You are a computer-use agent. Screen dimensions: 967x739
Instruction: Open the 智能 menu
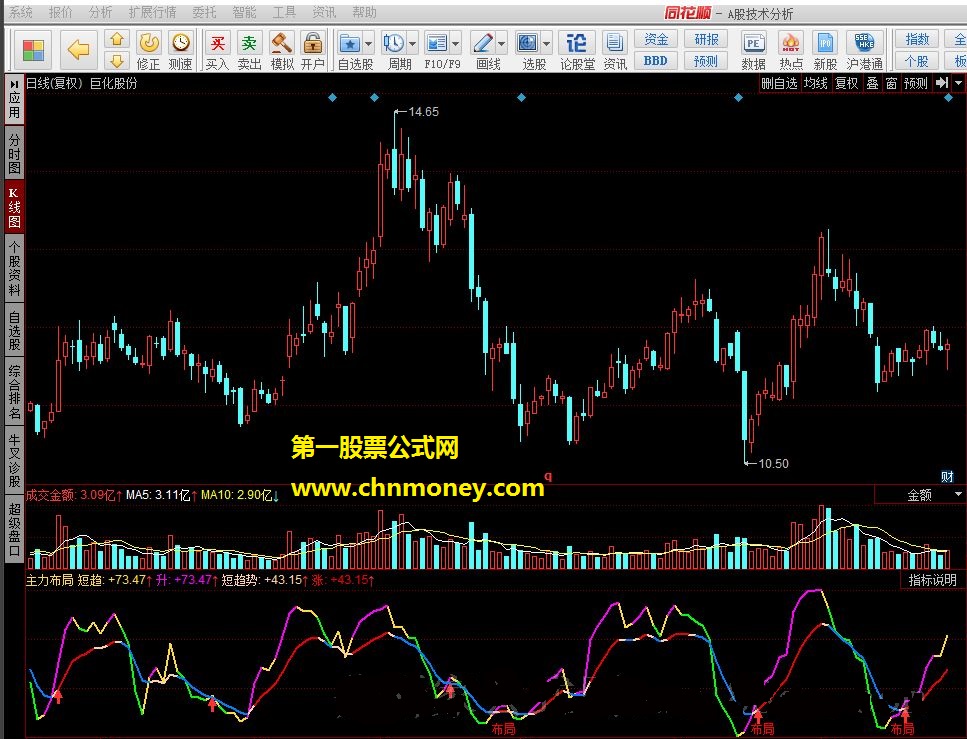click(x=244, y=12)
